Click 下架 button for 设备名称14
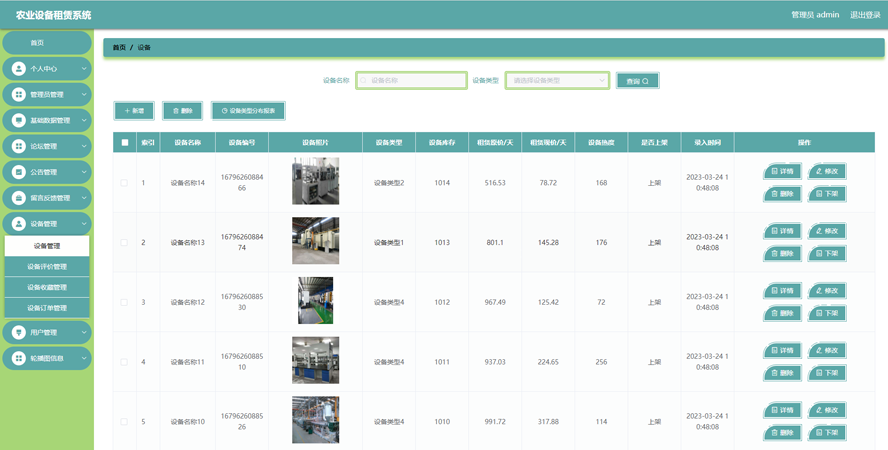 point(827,194)
